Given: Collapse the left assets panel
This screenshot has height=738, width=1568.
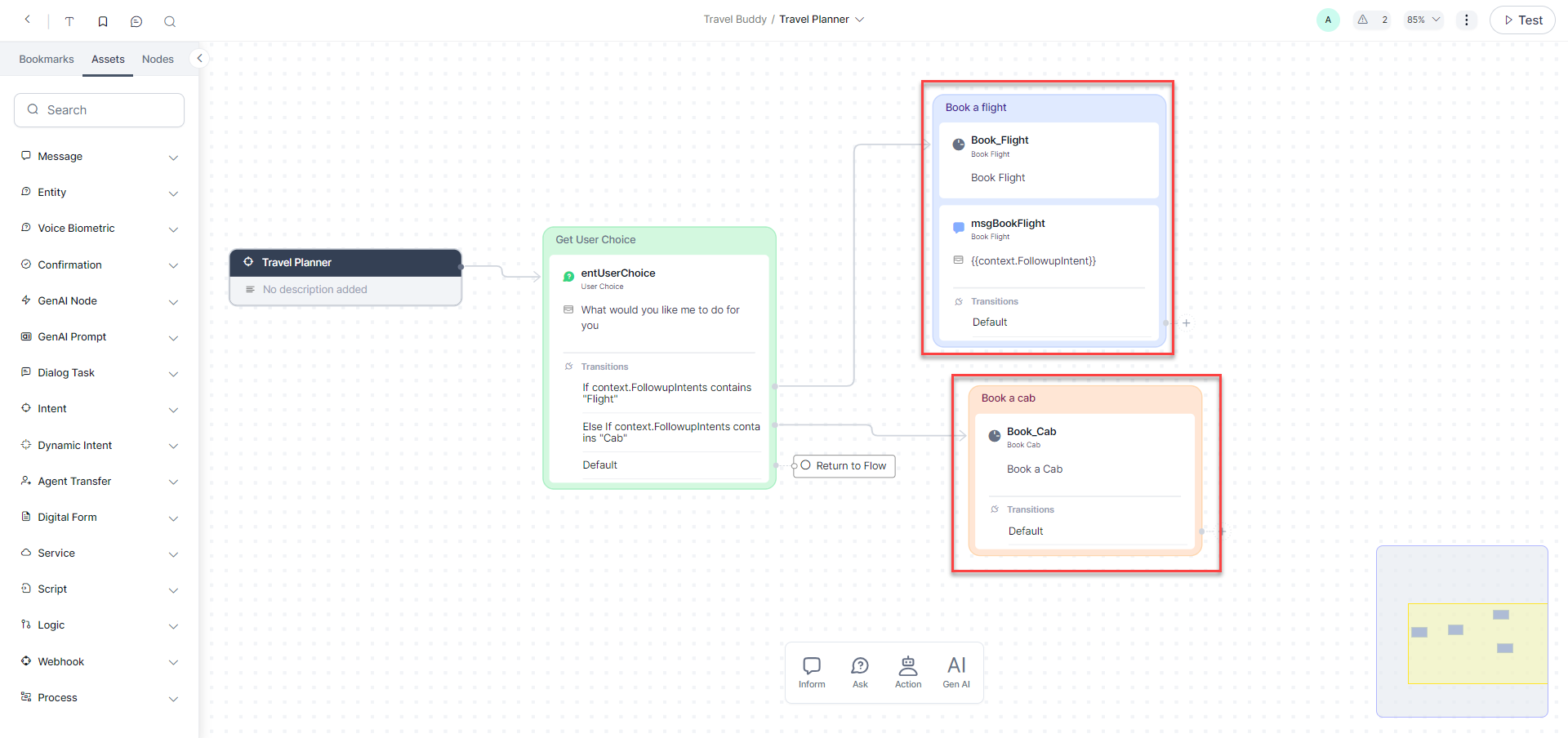Looking at the screenshot, I should click(x=199, y=58).
